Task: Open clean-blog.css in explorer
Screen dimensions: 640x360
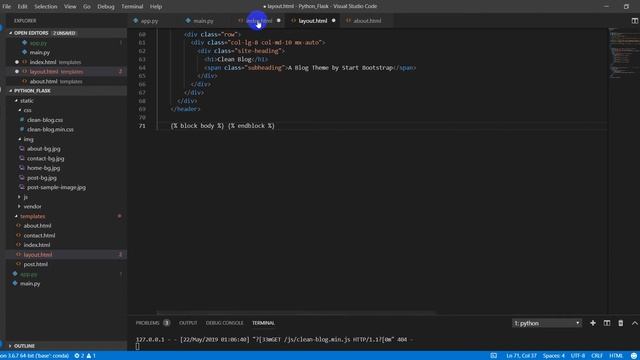Action: tap(45, 120)
